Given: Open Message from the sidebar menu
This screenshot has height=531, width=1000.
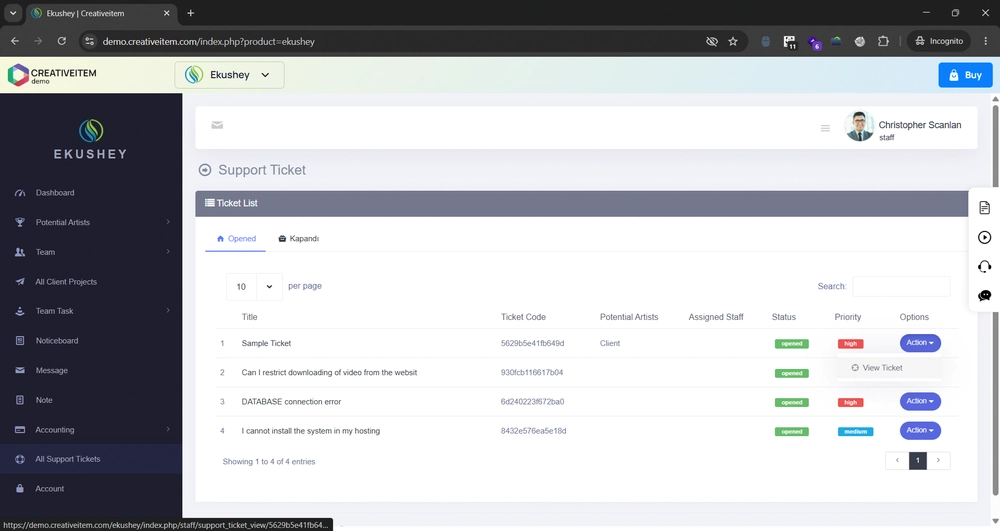Looking at the screenshot, I should 52,370.
